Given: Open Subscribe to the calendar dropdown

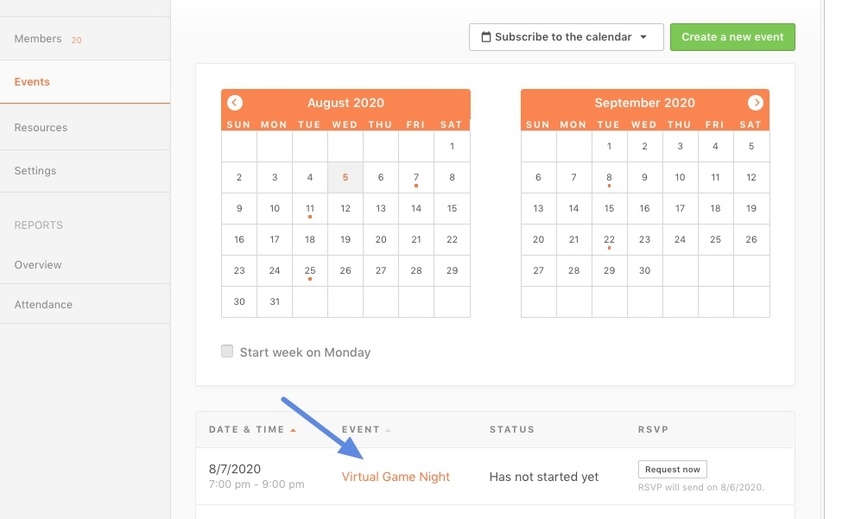Looking at the screenshot, I should (x=563, y=37).
